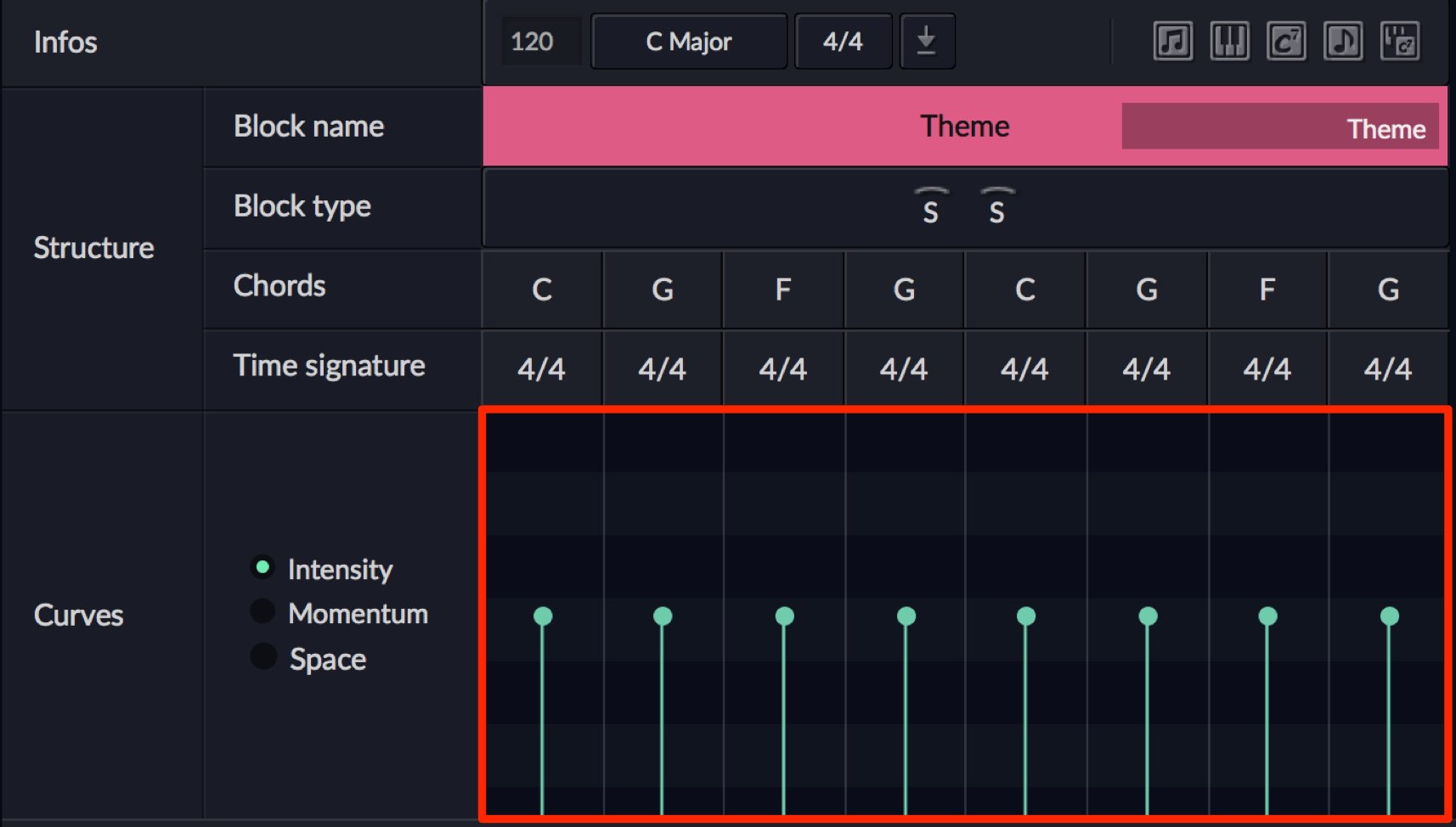
Task: Click the download arrow icon
Action: [927, 41]
